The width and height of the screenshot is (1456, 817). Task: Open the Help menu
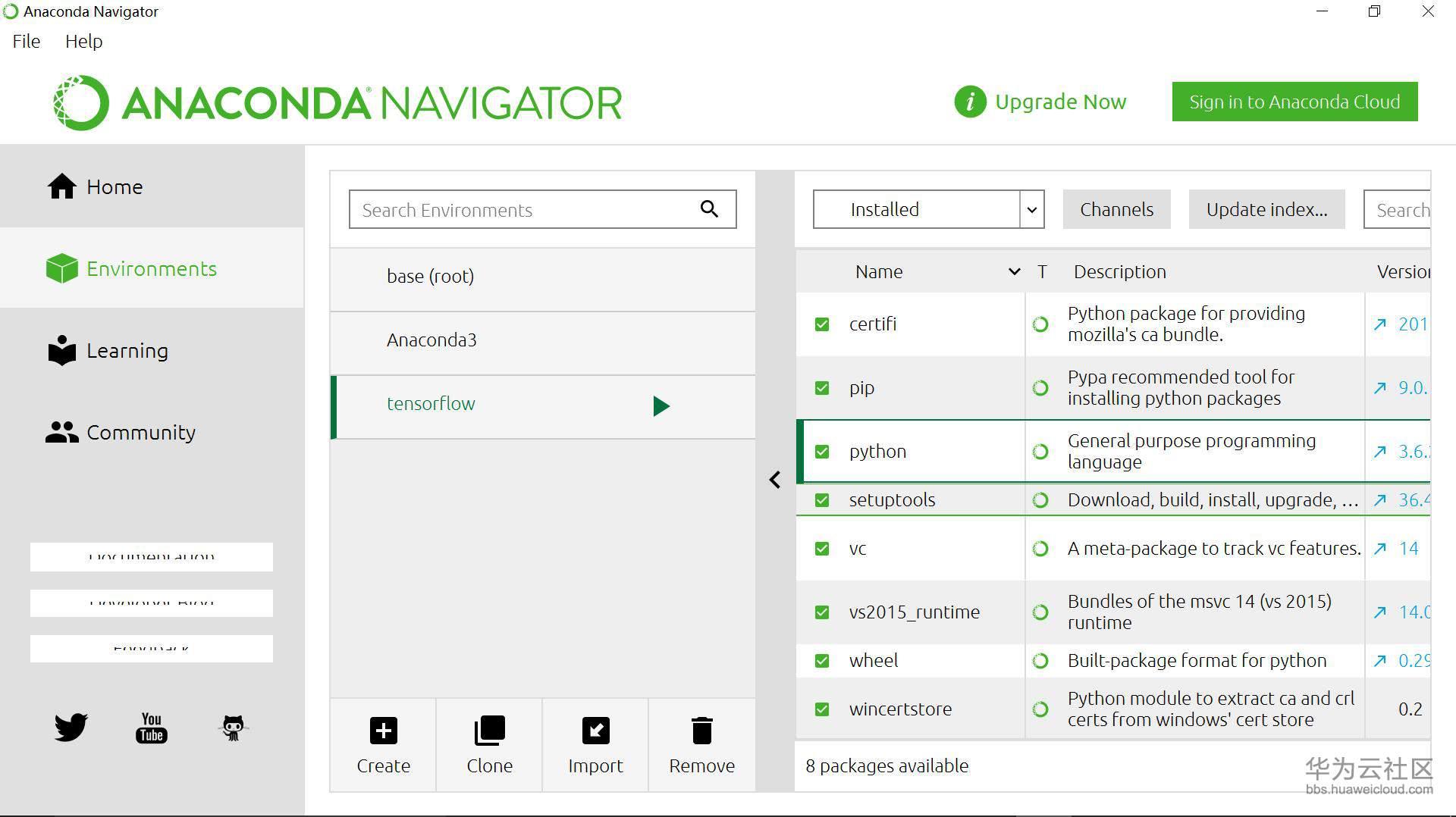pos(83,42)
